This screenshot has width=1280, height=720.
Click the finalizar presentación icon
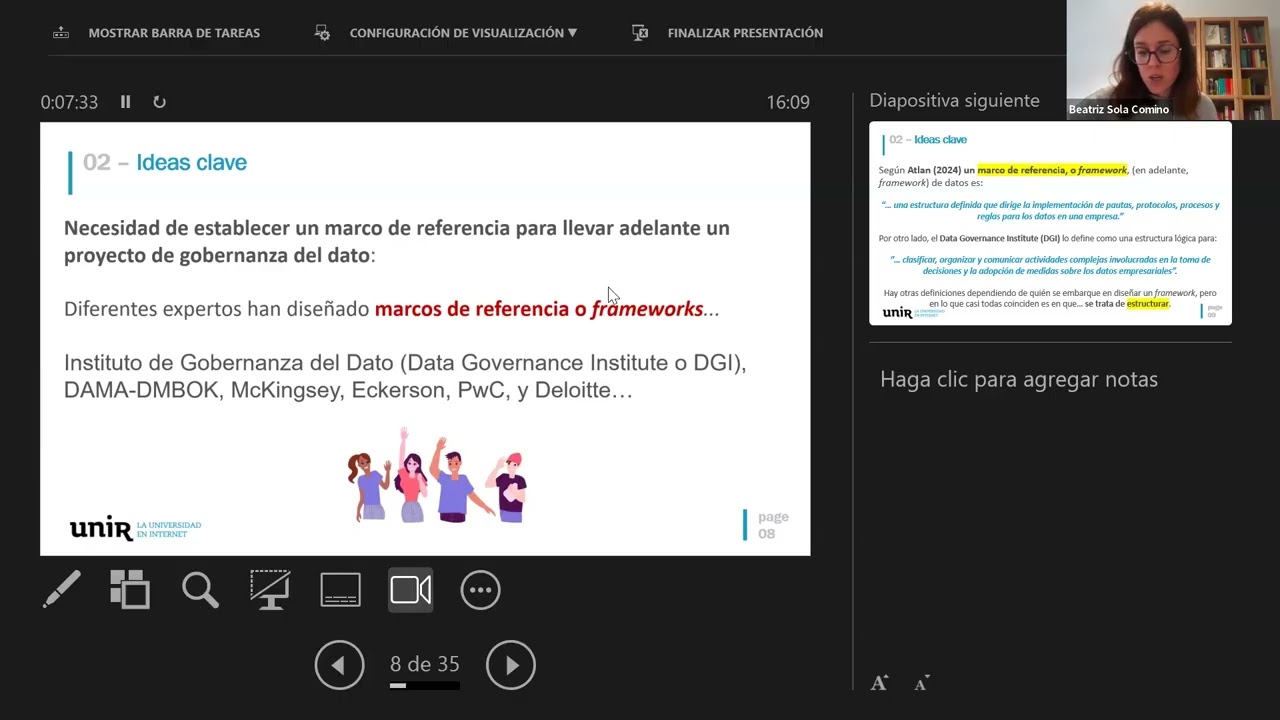point(640,33)
